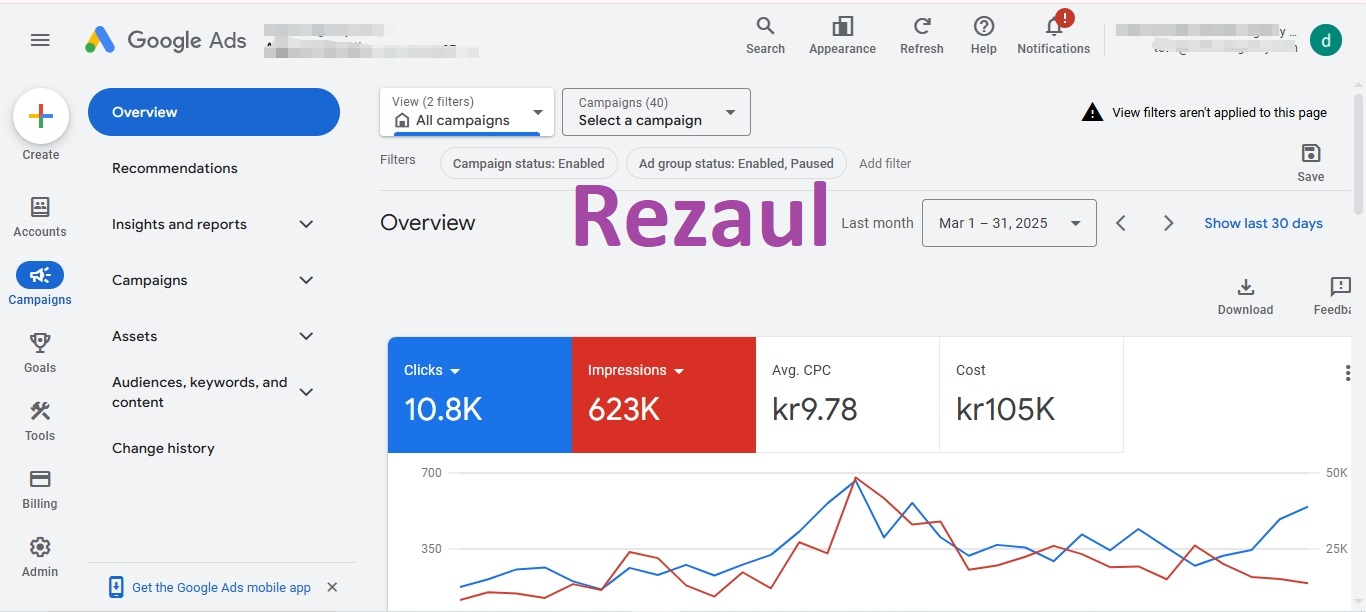Click the Overview page heading

pos(428,223)
